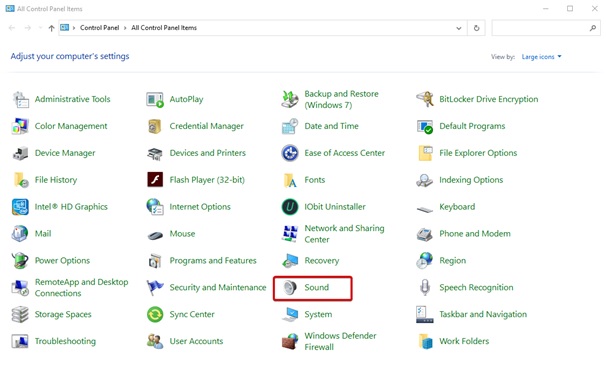Open the File History icon
This screenshot has width=606, height=381.
(20, 180)
